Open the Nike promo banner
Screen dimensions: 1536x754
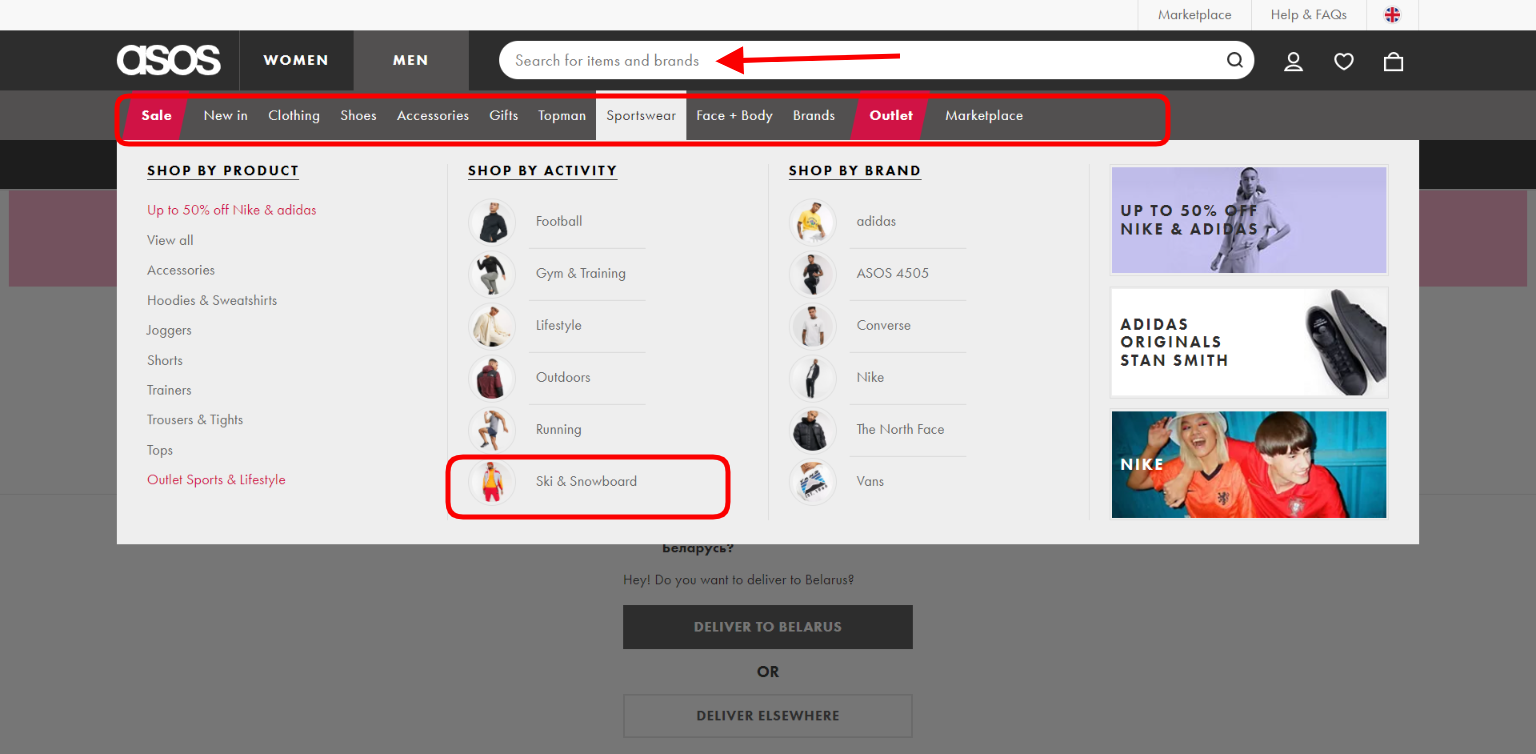pos(1249,465)
